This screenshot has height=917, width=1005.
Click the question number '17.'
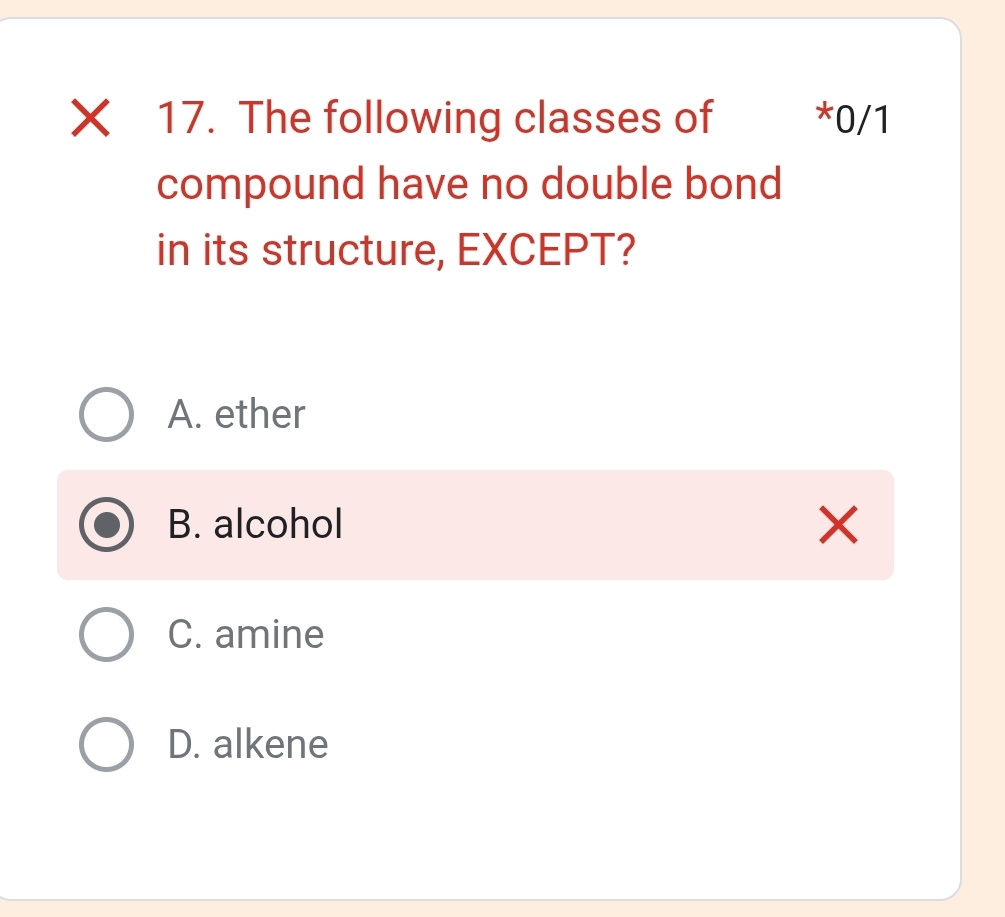189,119
